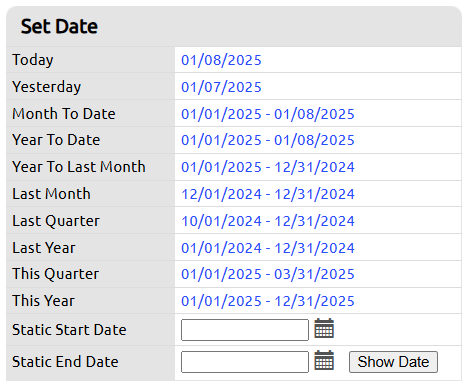Viewport: 465px width, 385px height.
Task: Choose This Year range ending 12/31/2025
Action: point(268,301)
